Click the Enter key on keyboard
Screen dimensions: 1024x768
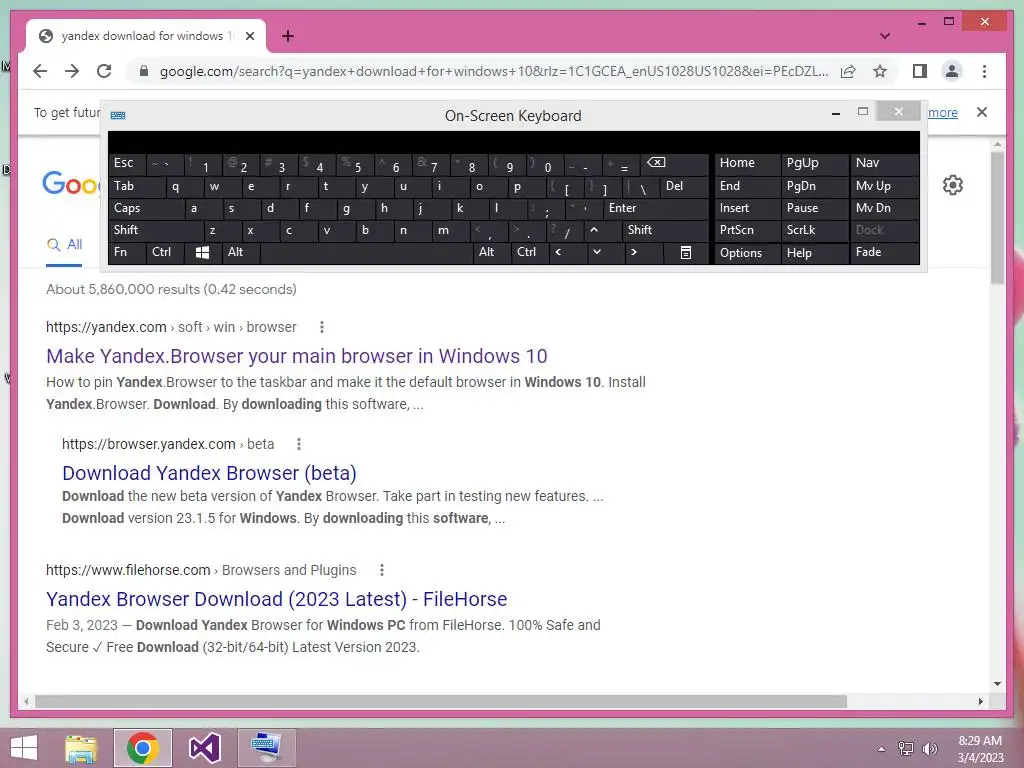pos(656,208)
